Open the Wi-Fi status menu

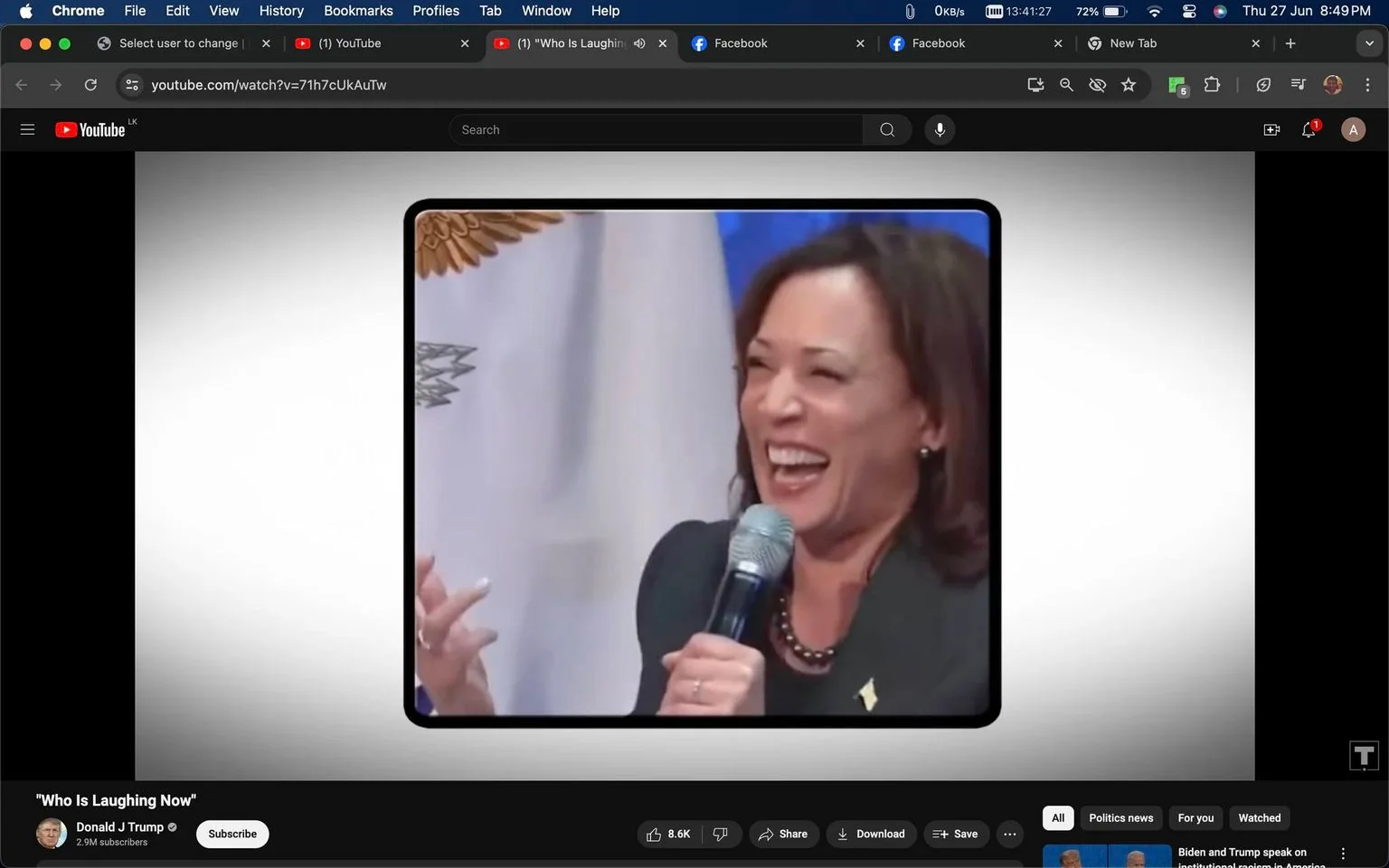point(1154,11)
